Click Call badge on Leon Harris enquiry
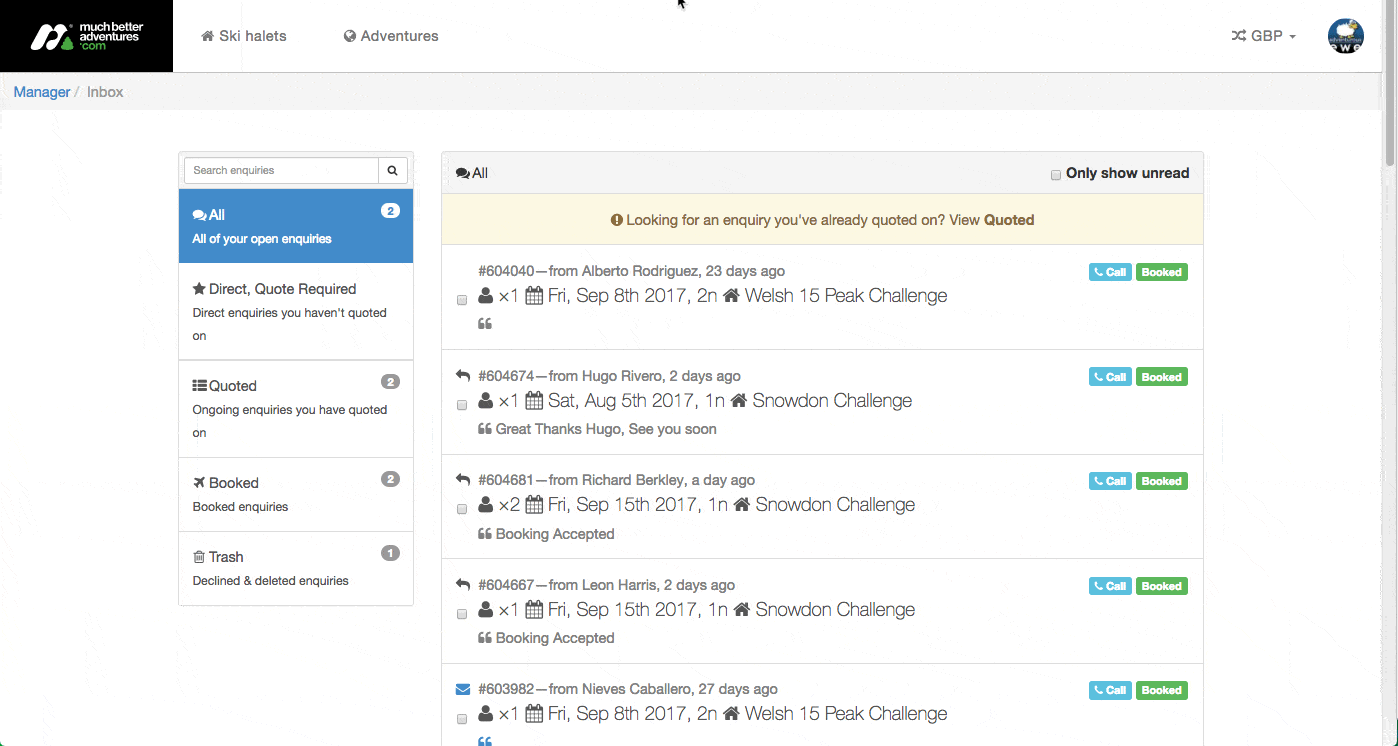1398x746 pixels. pos(1110,586)
